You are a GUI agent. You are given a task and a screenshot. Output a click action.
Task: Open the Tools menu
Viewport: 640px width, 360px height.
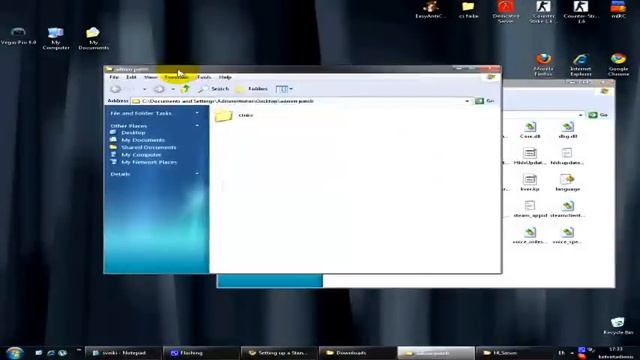point(204,77)
